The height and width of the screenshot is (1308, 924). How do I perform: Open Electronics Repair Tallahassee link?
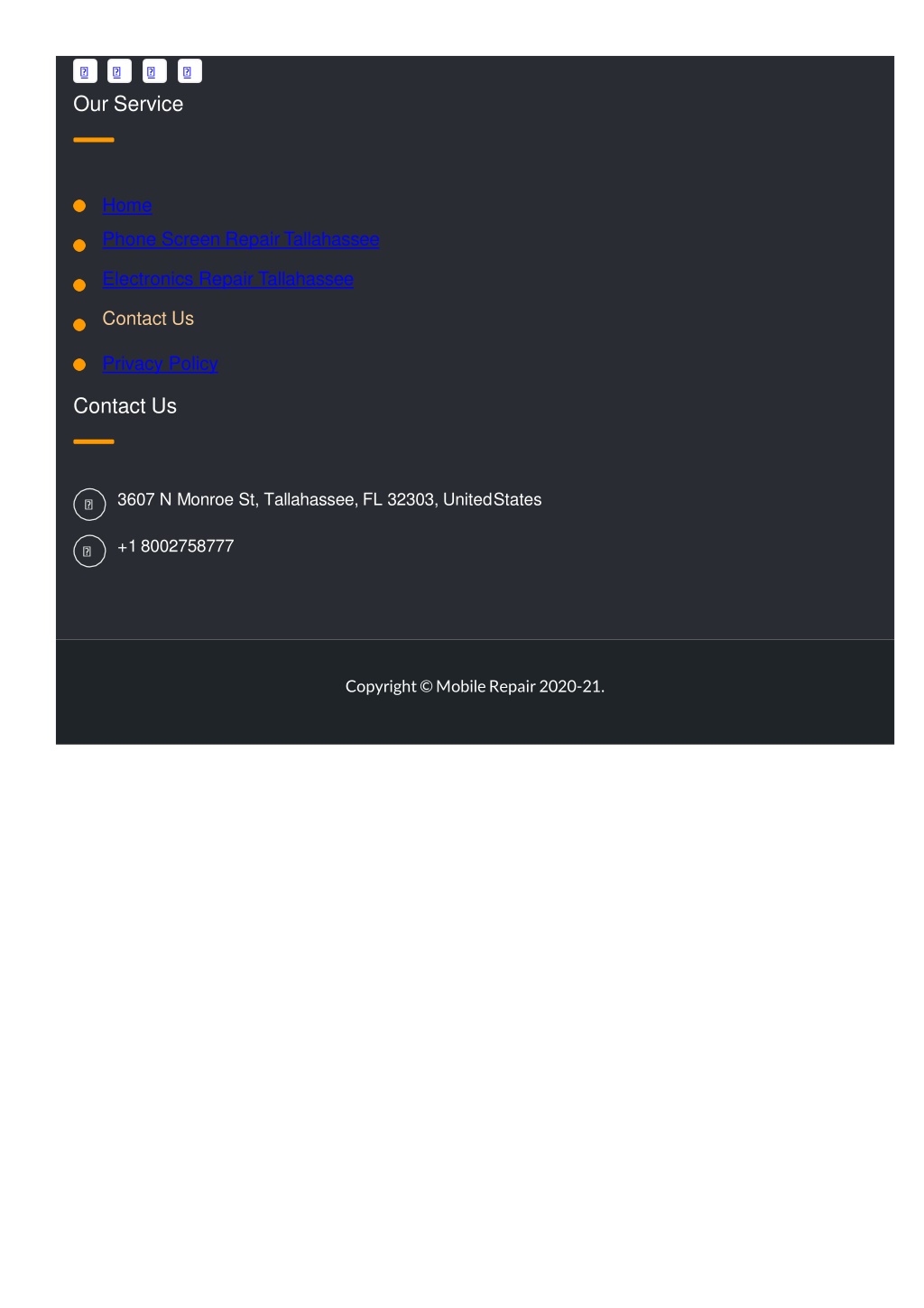(x=228, y=279)
